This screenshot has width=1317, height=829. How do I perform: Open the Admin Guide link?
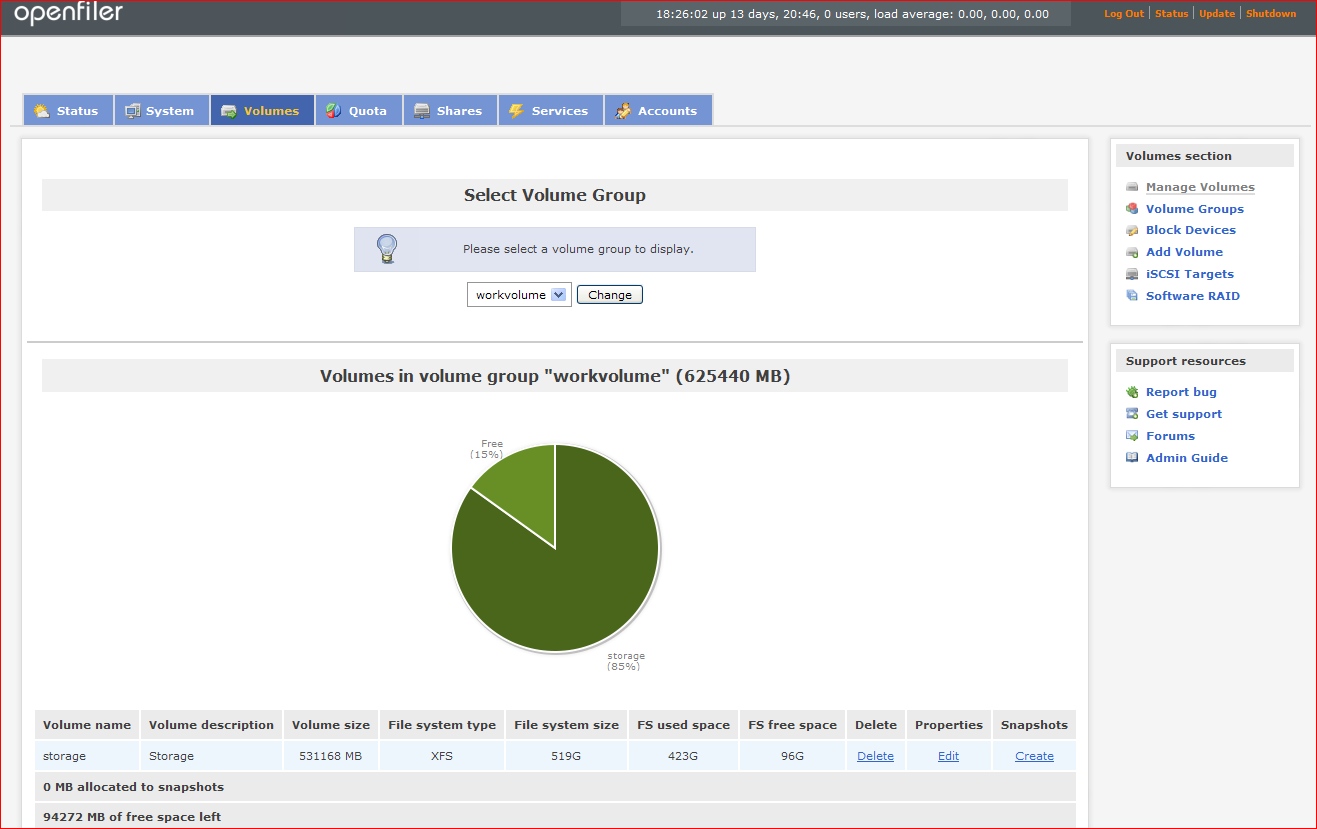1187,458
